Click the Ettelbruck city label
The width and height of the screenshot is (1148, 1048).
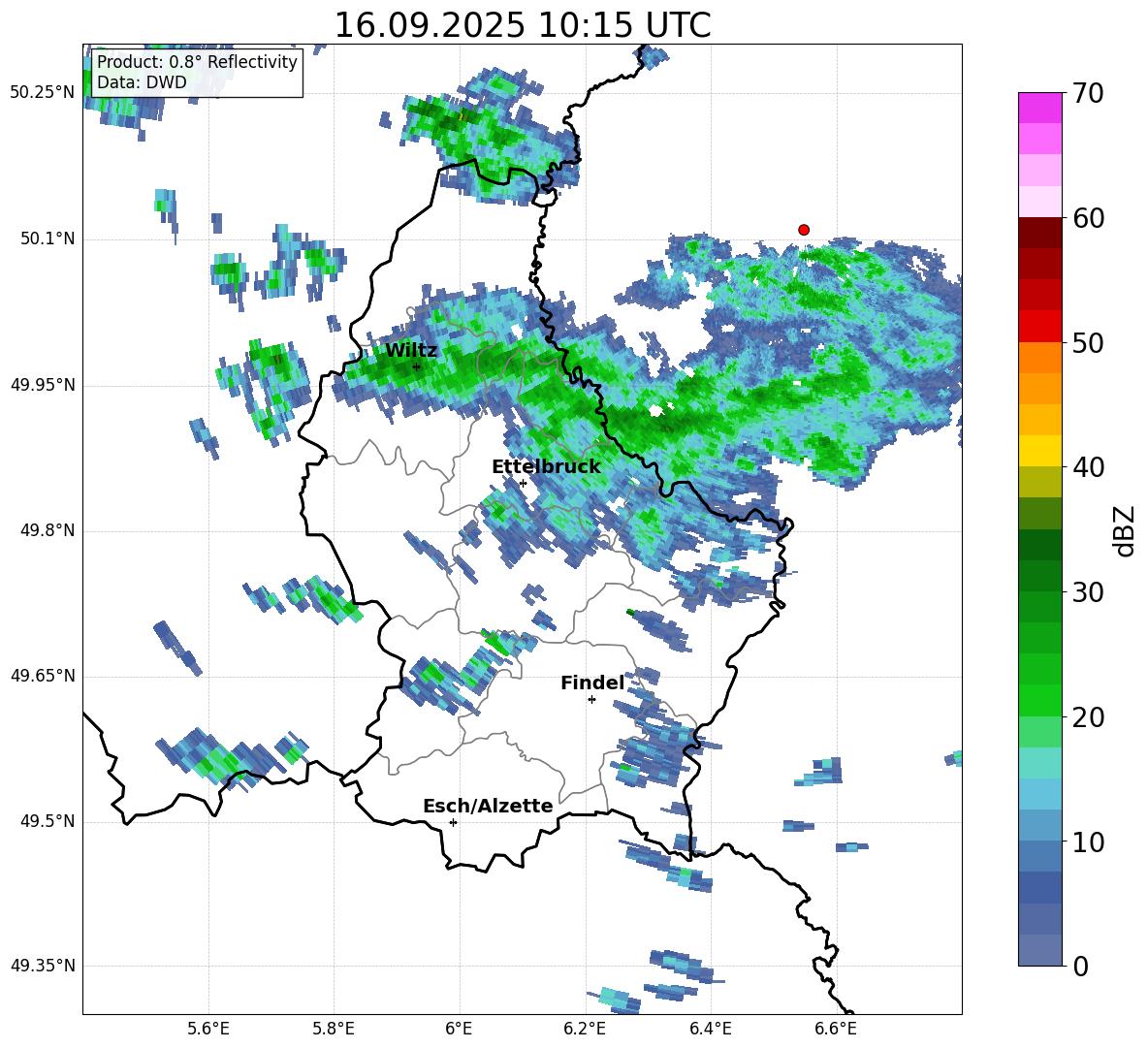[546, 467]
